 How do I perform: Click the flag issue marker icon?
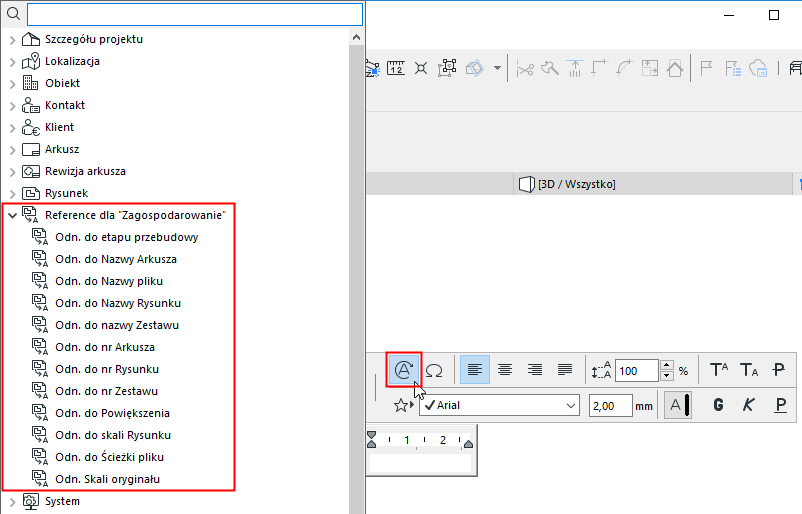[x=706, y=68]
